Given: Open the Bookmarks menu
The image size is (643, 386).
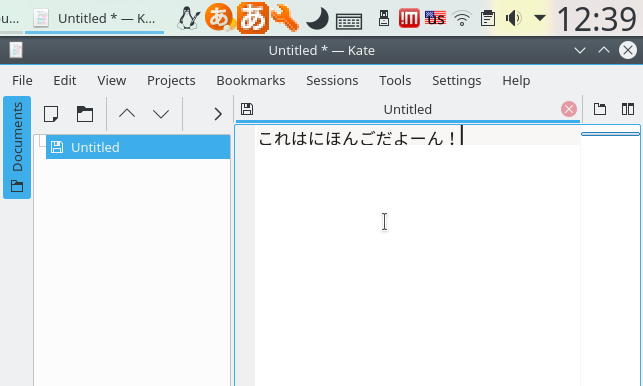Looking at the screenshot, I should [x=251, y=80].
